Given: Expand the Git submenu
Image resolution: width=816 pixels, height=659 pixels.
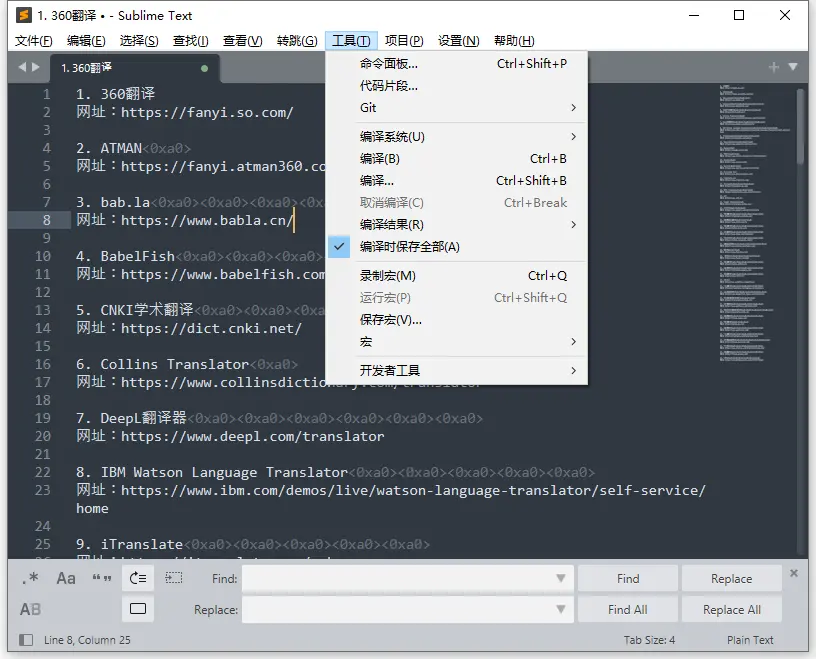Looking at the screenshot, I should click(456, 108).
